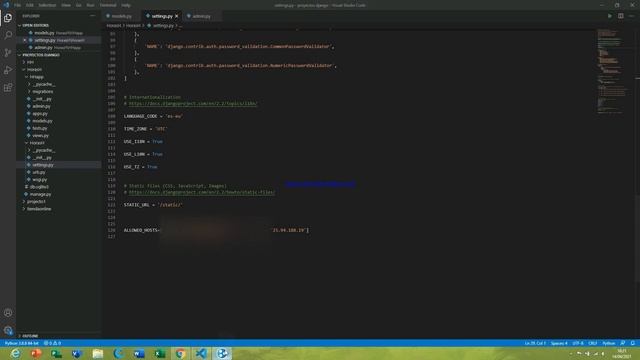Show errors and warnings count in status bar
The height and width of the screenshot is (360, 640).
coord(52,343)
